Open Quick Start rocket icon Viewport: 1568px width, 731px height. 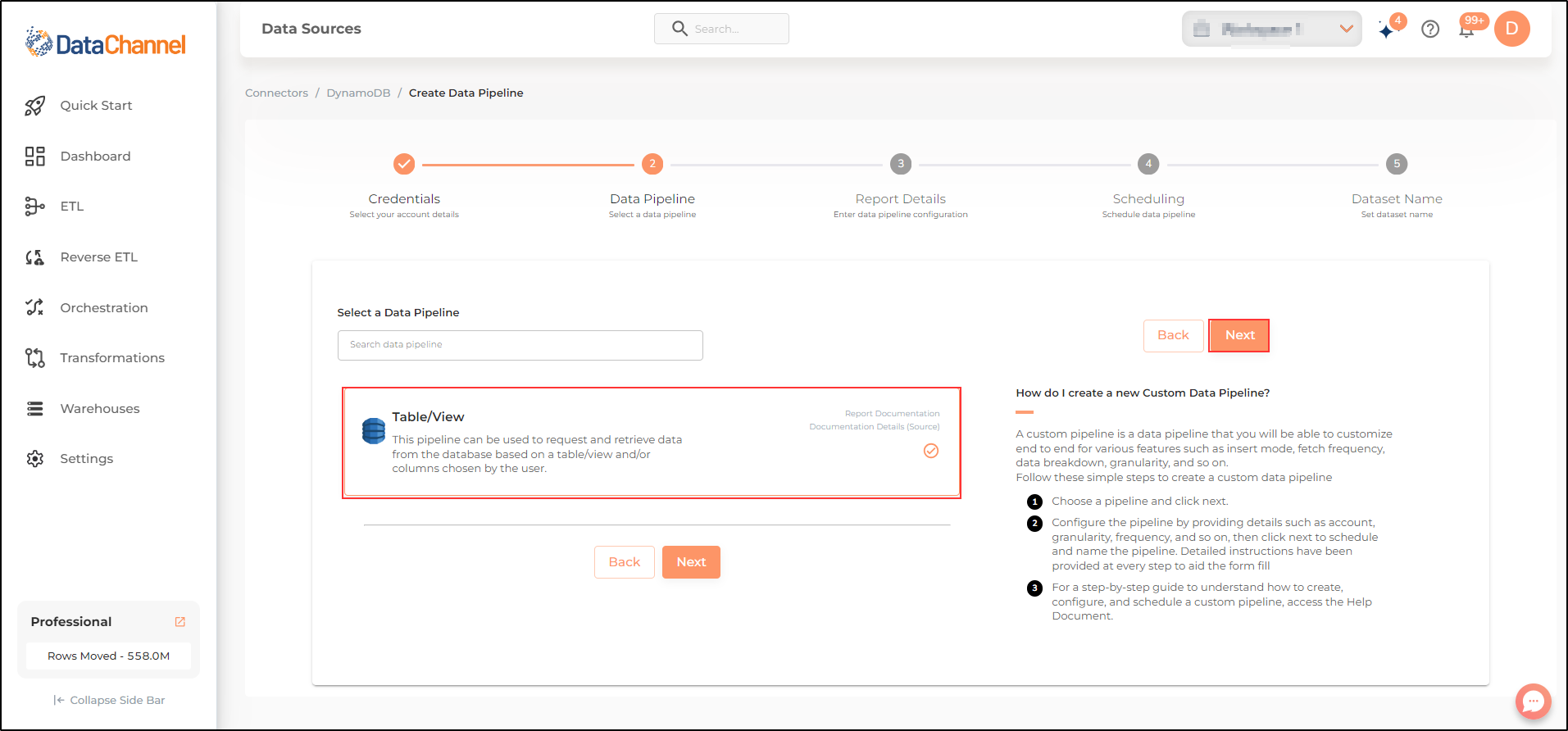(34, 106)
